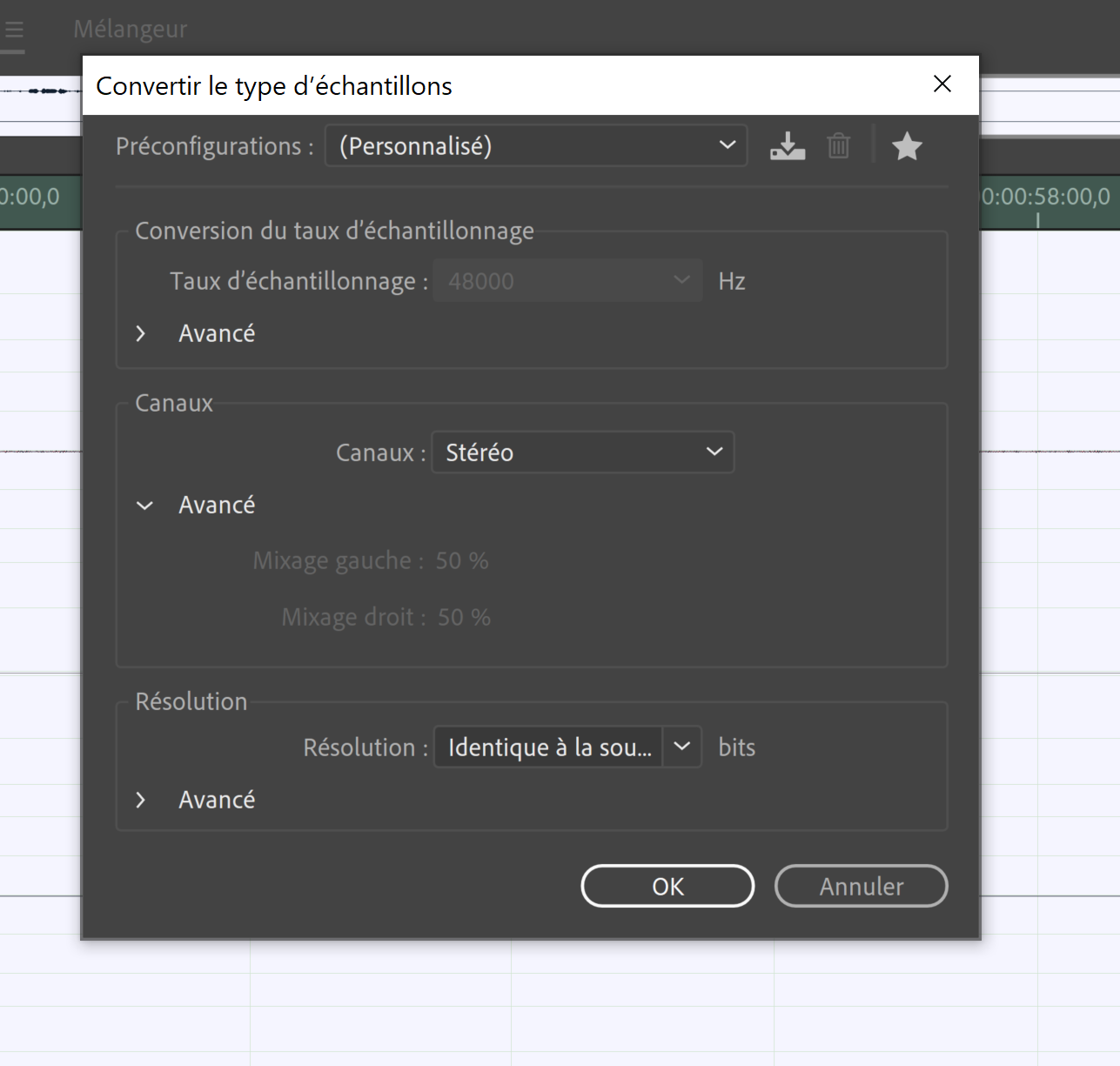Click the Mixage gauche 50 % value
1120x1066 pixels.
coord(462,561)
